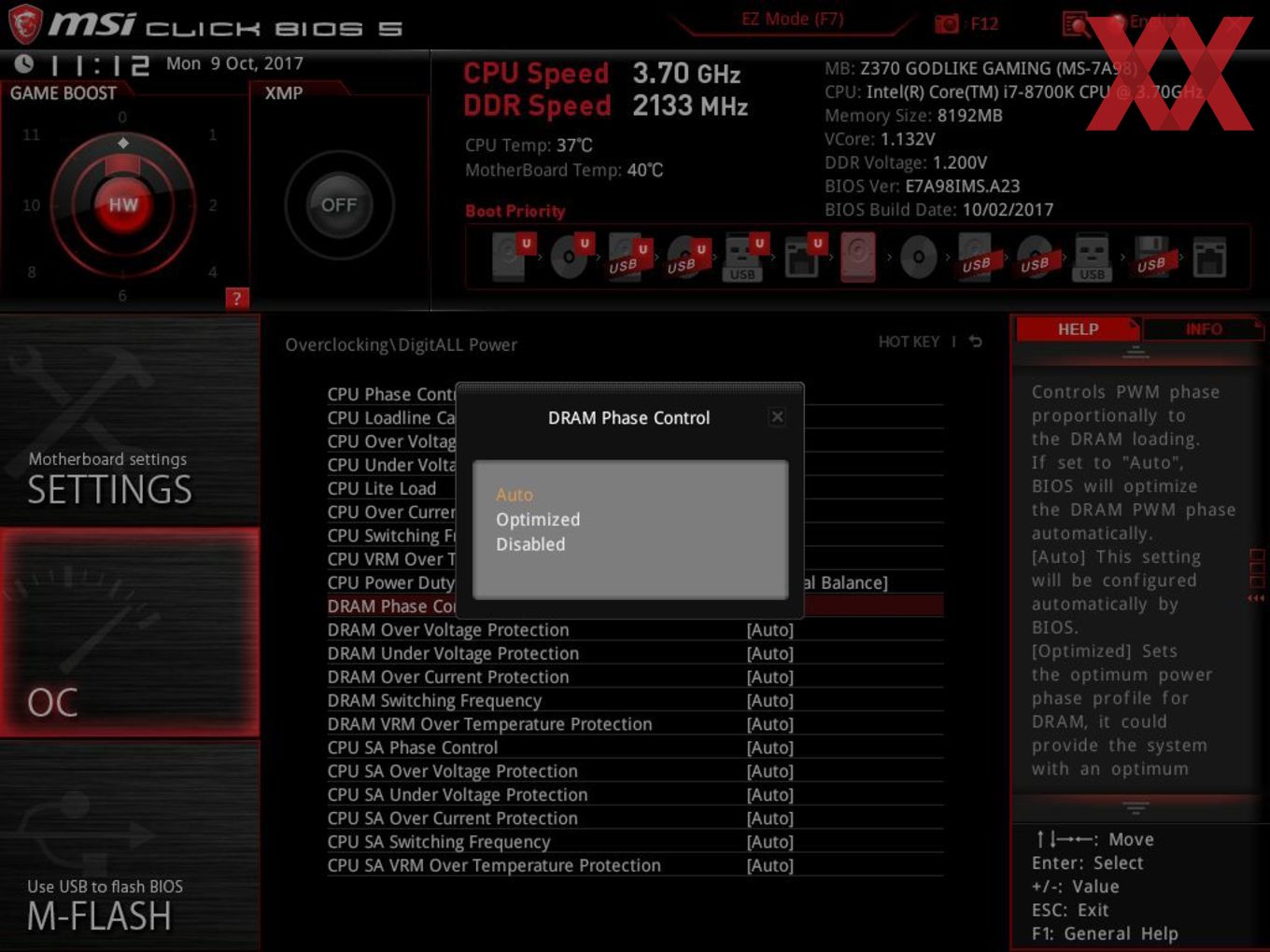Toggle the XMP OFF button
Screen dimensions: 1270x952
(x=339, y=204)
